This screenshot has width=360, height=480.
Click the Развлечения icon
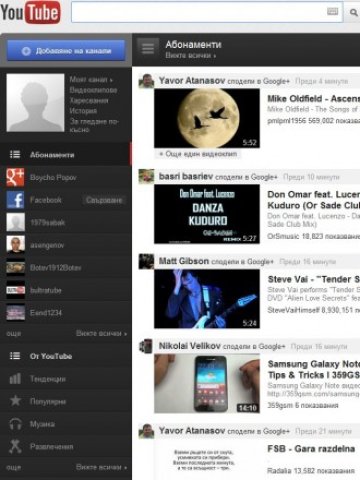click(15, 446)
